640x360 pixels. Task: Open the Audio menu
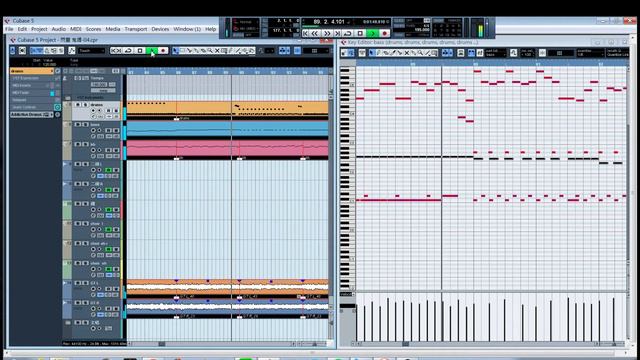pyautogui.click(x=58, y=29)
